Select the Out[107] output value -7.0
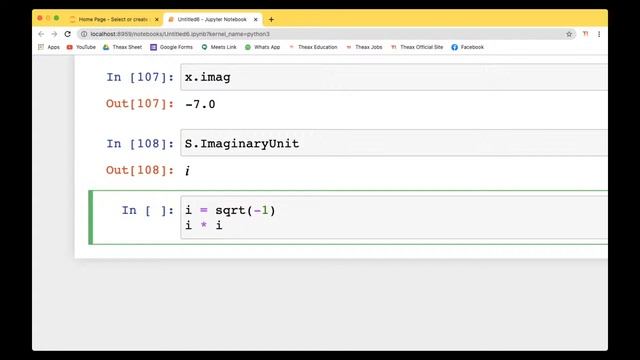640x360 pixels. point(200,104)
